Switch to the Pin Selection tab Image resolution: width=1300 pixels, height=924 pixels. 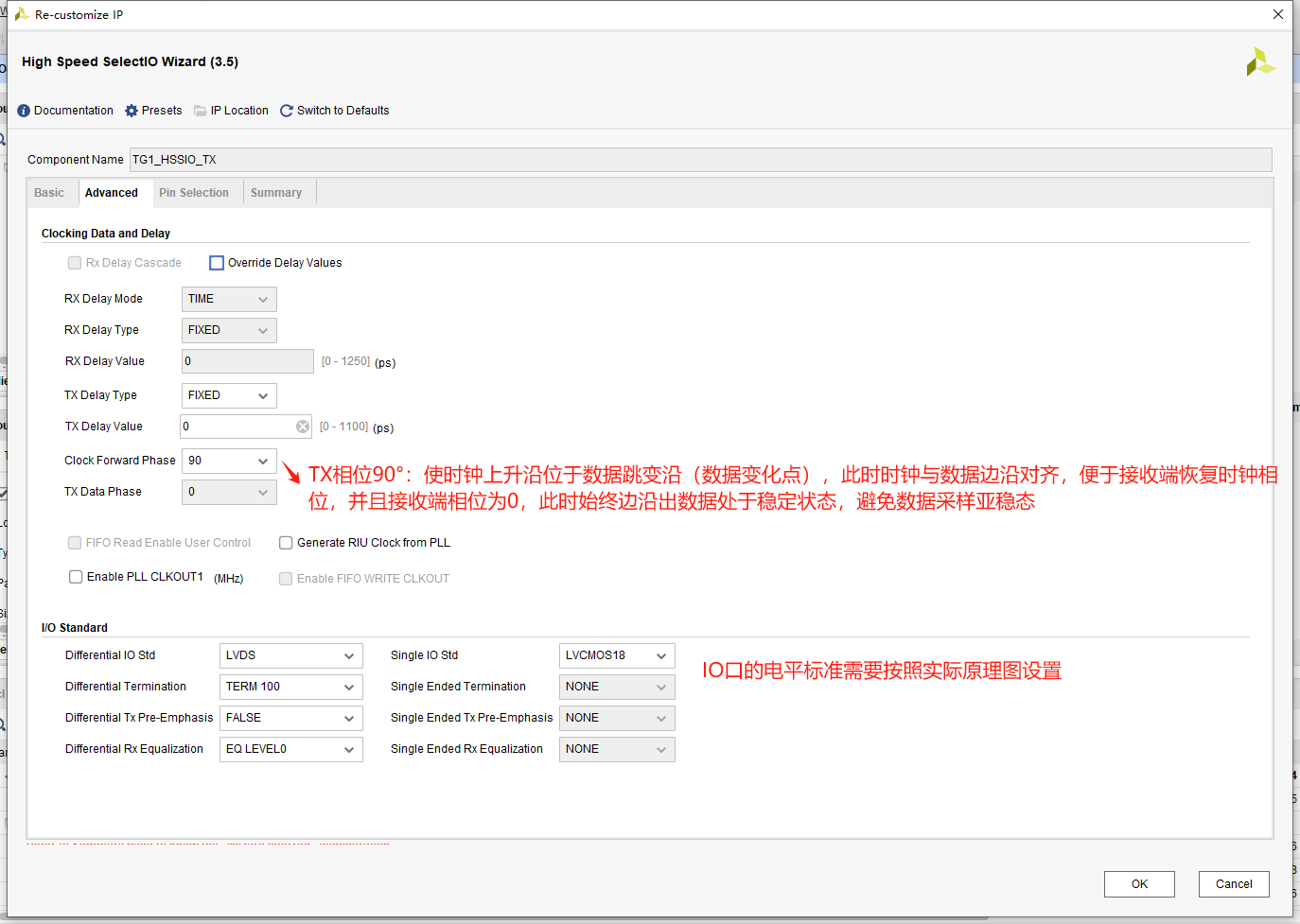click(x=194, y=193)
